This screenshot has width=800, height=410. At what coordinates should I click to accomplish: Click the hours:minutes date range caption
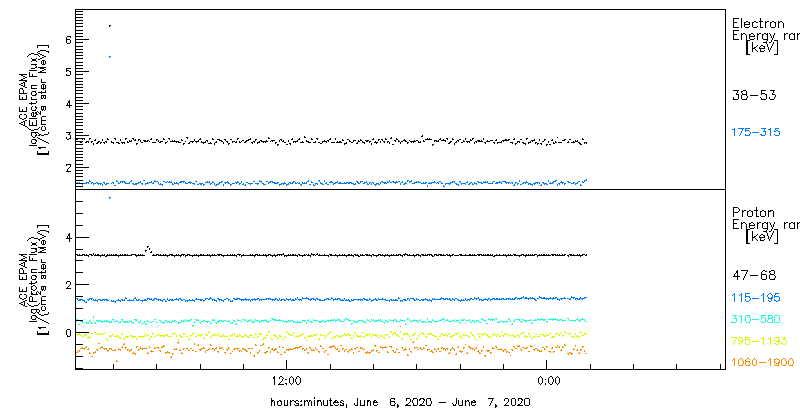pos(400,402)
